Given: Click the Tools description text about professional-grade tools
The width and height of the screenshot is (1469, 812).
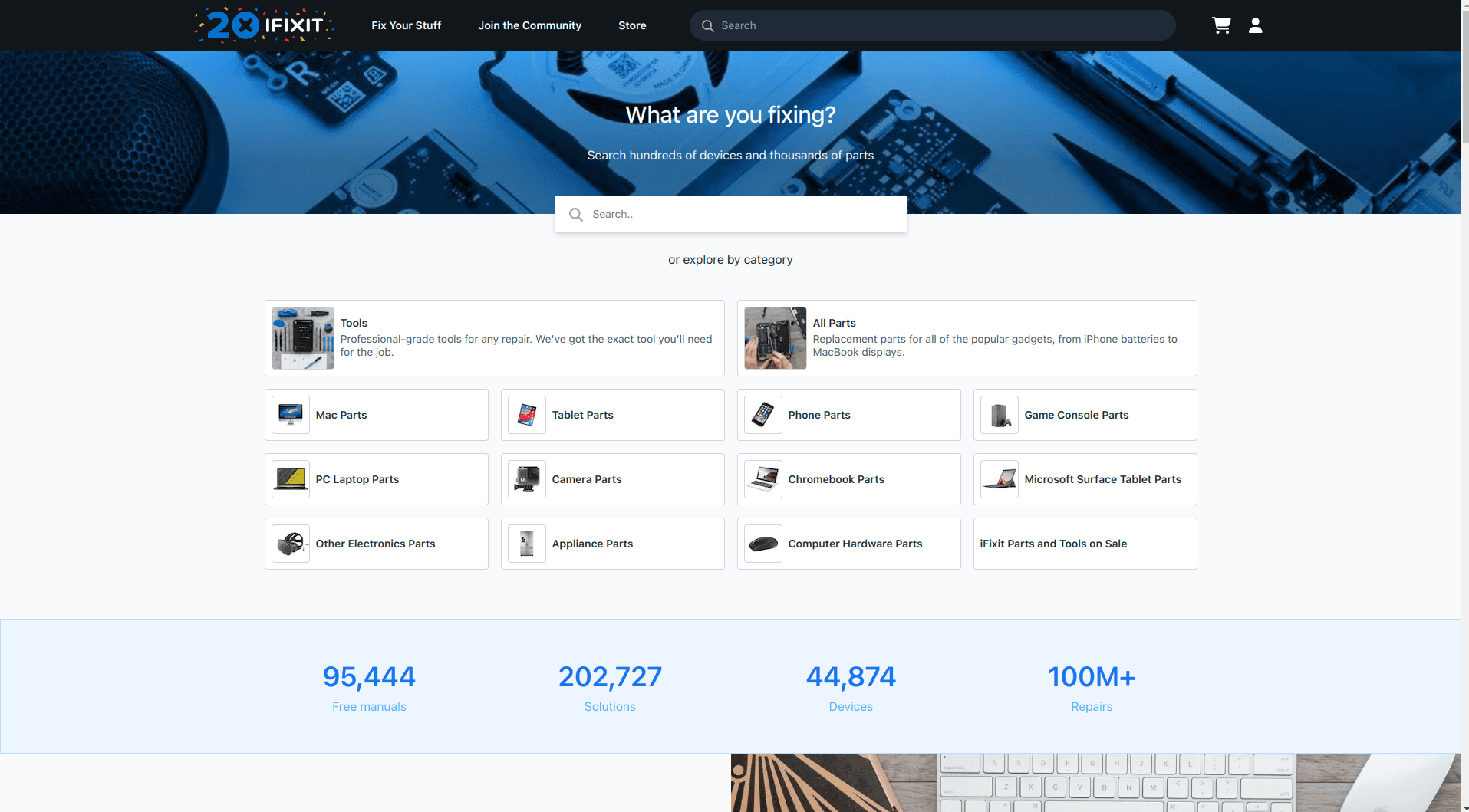Looking at the screenshot, I should tap(526, 346).
